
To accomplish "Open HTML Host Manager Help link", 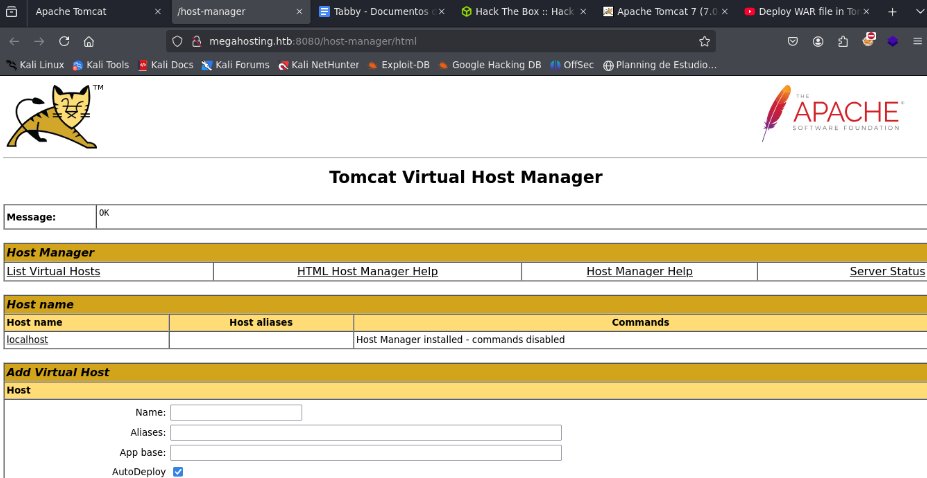I will pos(367,271).
